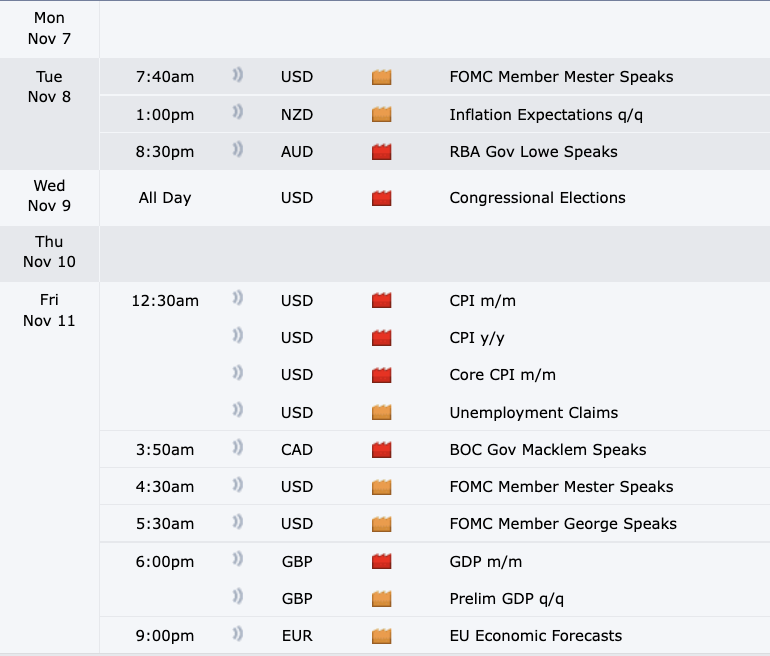This screenshot has height=656, width=770.
Task: Open FOMC Member George Speaks event
Action: coord(563,524)
